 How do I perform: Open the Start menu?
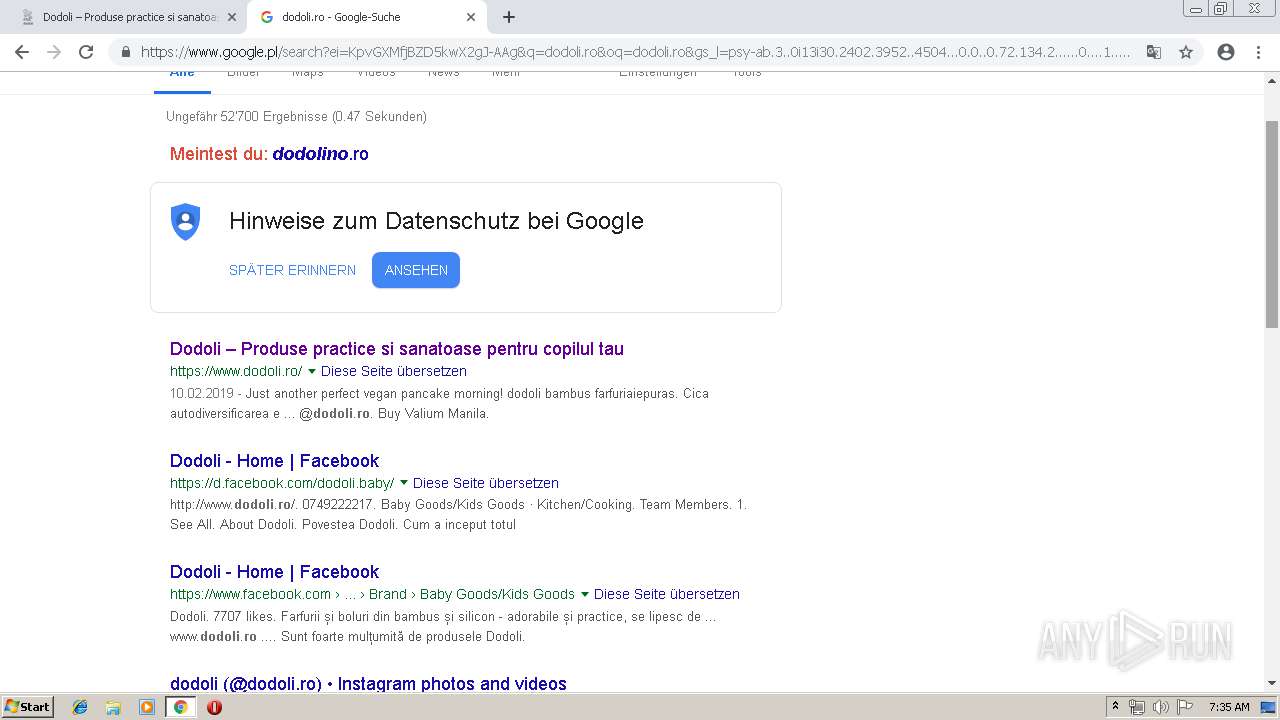(x=27, y=707)
